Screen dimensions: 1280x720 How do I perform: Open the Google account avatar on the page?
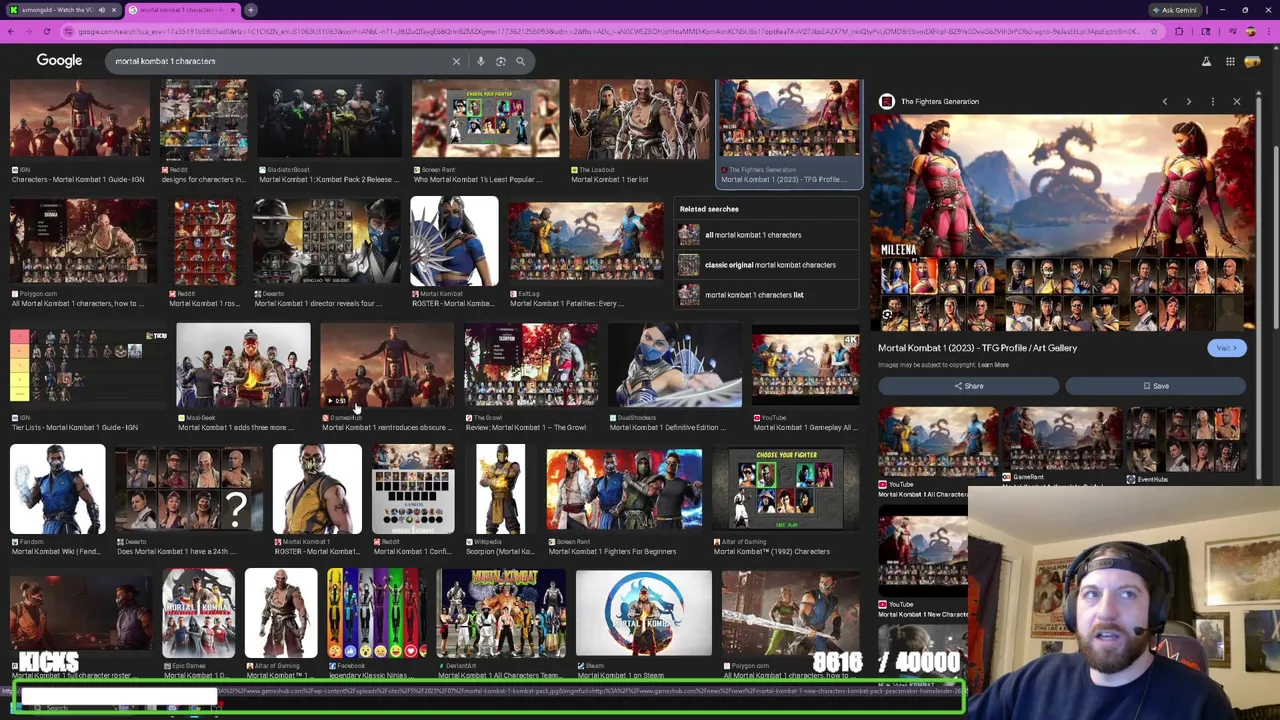pos(1253,61)
